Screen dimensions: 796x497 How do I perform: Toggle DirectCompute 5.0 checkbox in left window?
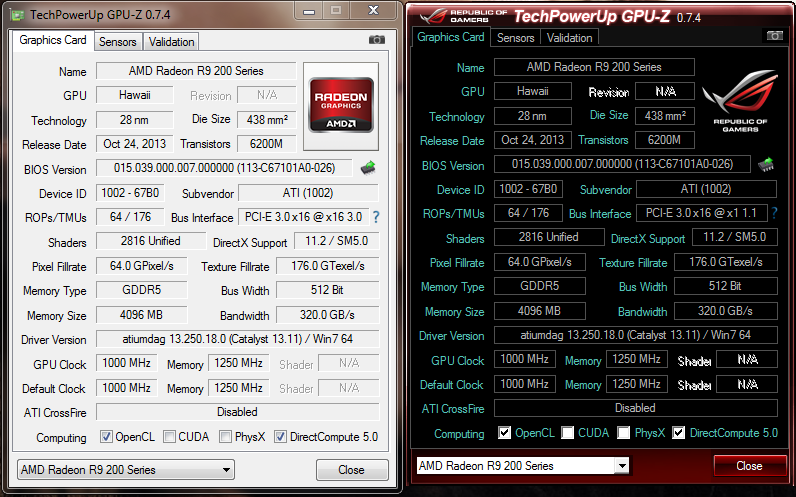coord(280,437)
